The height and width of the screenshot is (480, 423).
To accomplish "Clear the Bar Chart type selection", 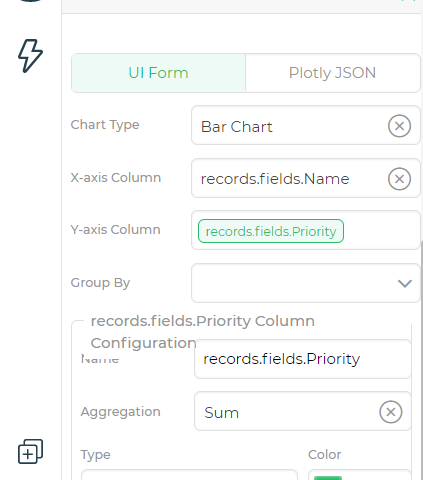I will pos(399,126).
